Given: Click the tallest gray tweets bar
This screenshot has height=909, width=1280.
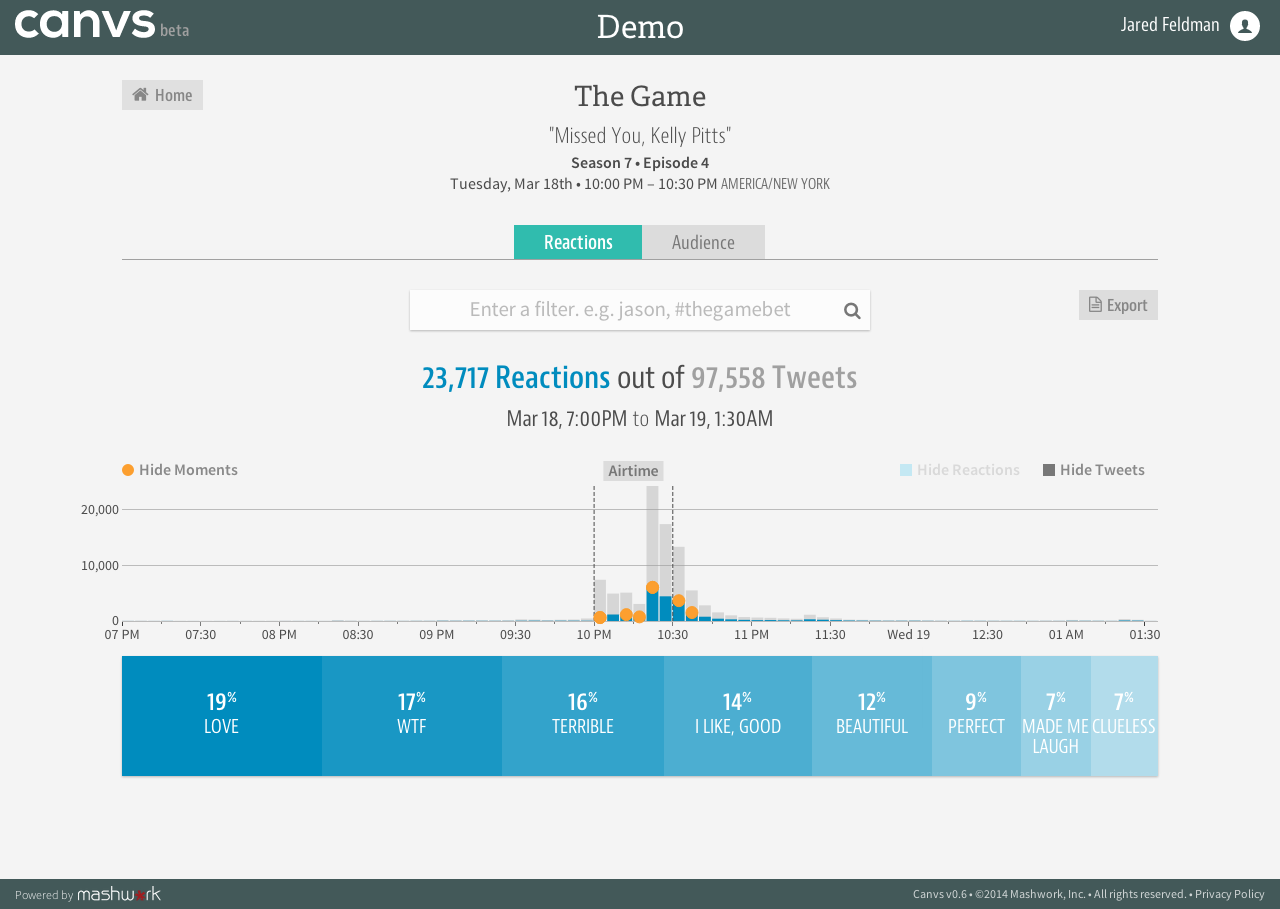Looking at the screenshot, I should coord(652,533).
